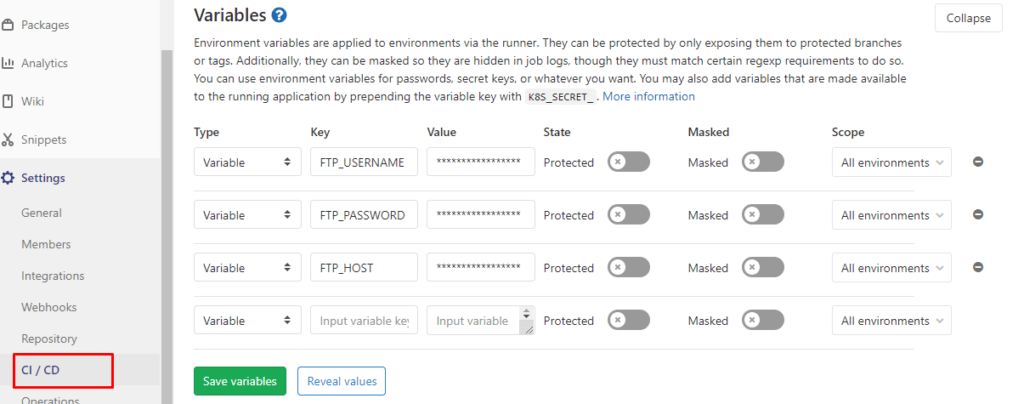
Task: Click the Settings gear icon
Action: 8,178
